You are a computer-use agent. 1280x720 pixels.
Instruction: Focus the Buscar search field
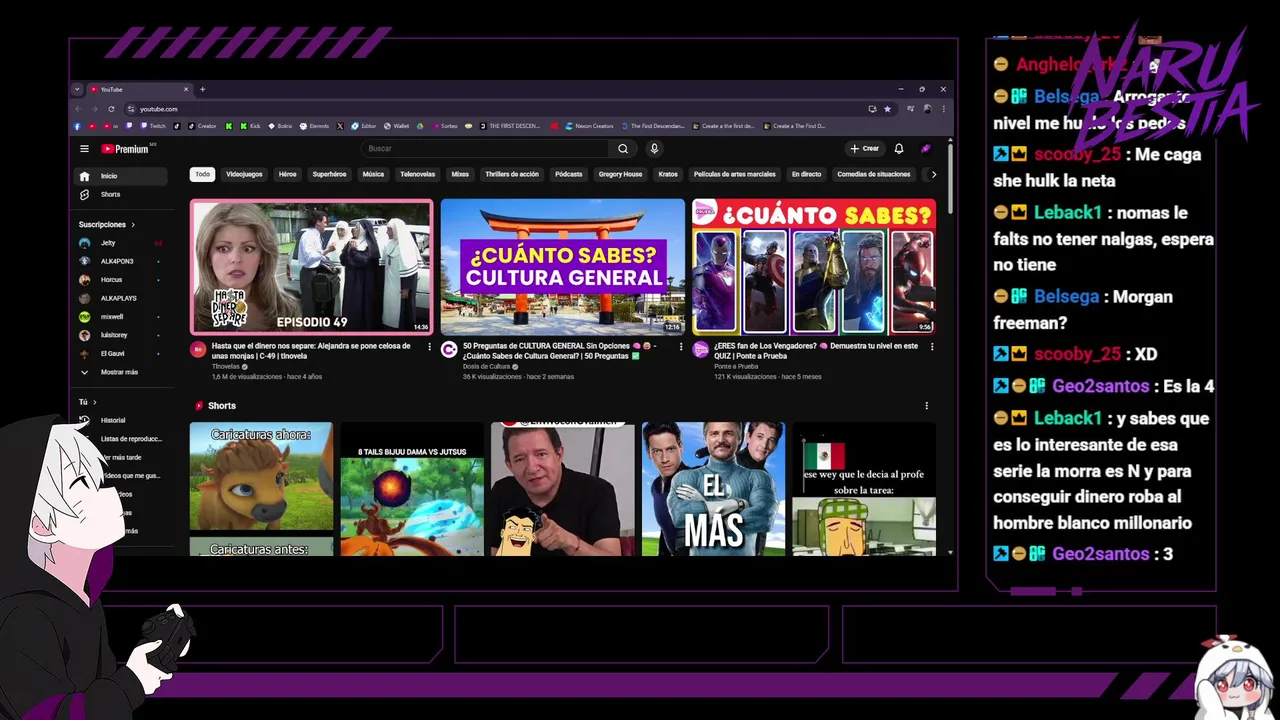pos(485,149)
